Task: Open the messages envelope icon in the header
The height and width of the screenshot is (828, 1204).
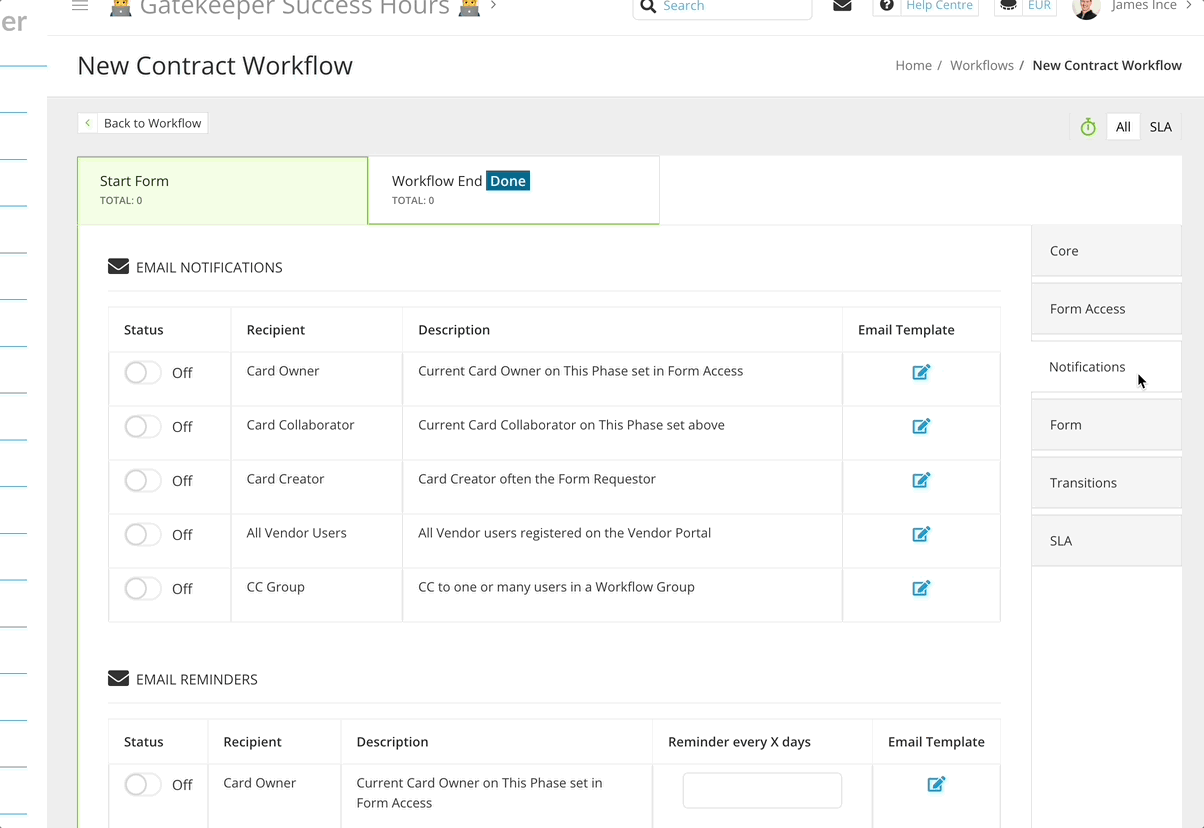Action: pyautogui.click(x=841, y=6)
